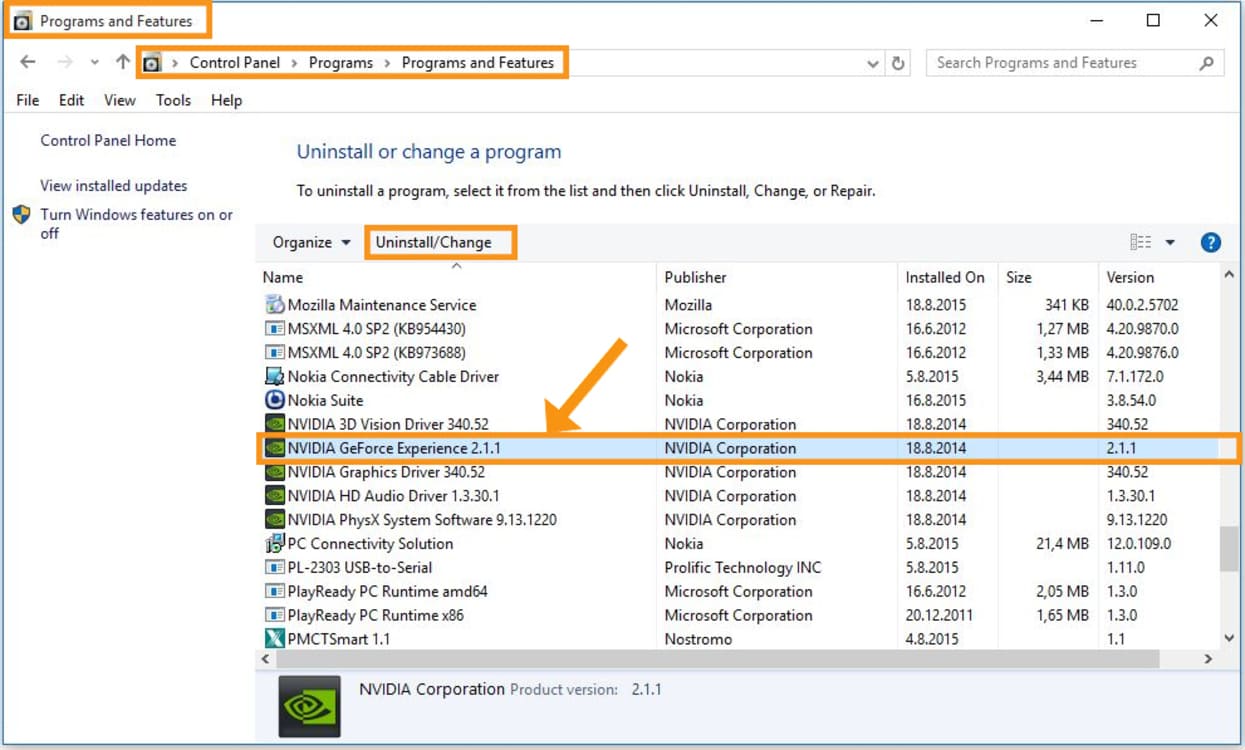
Task: Sort by the Name column header
Action: click(283, 277)
